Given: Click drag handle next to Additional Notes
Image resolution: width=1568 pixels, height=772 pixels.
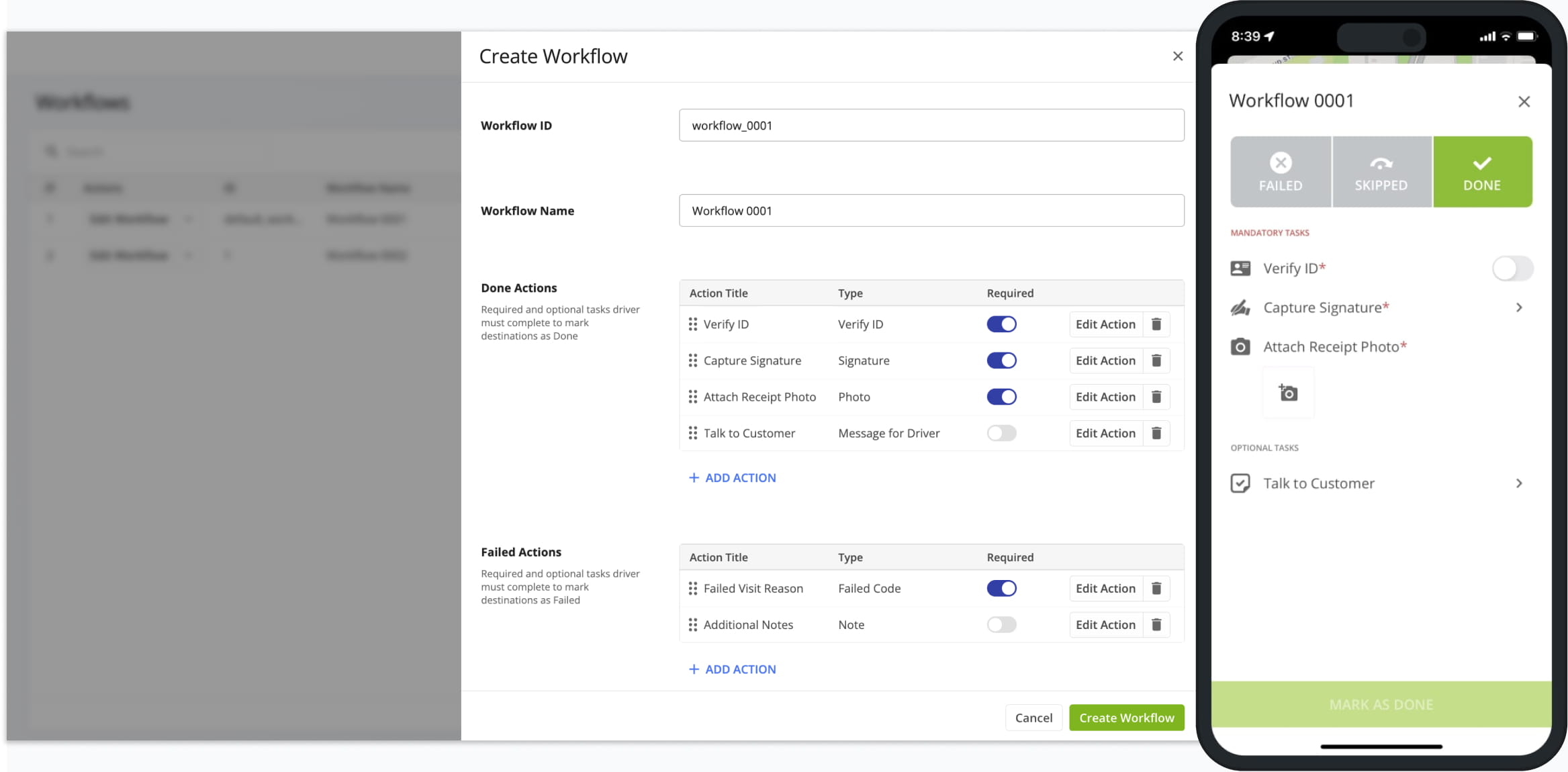Looking at the screenshot, I should coord(692,625).
